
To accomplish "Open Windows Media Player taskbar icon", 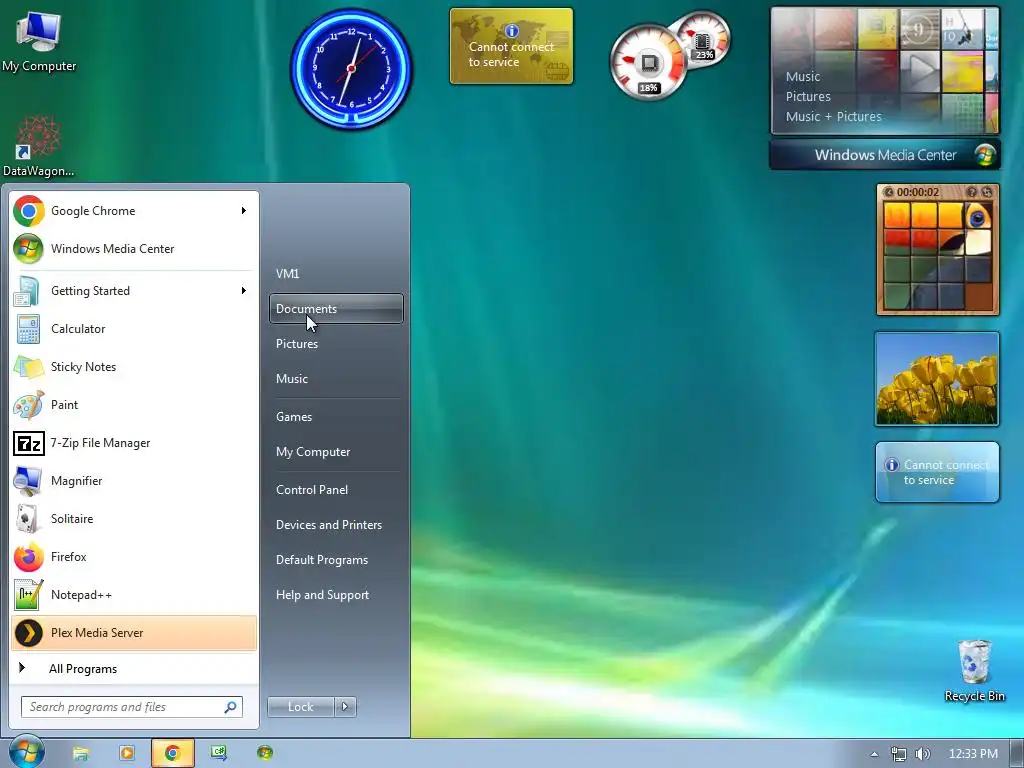I will tap(127, 754).
